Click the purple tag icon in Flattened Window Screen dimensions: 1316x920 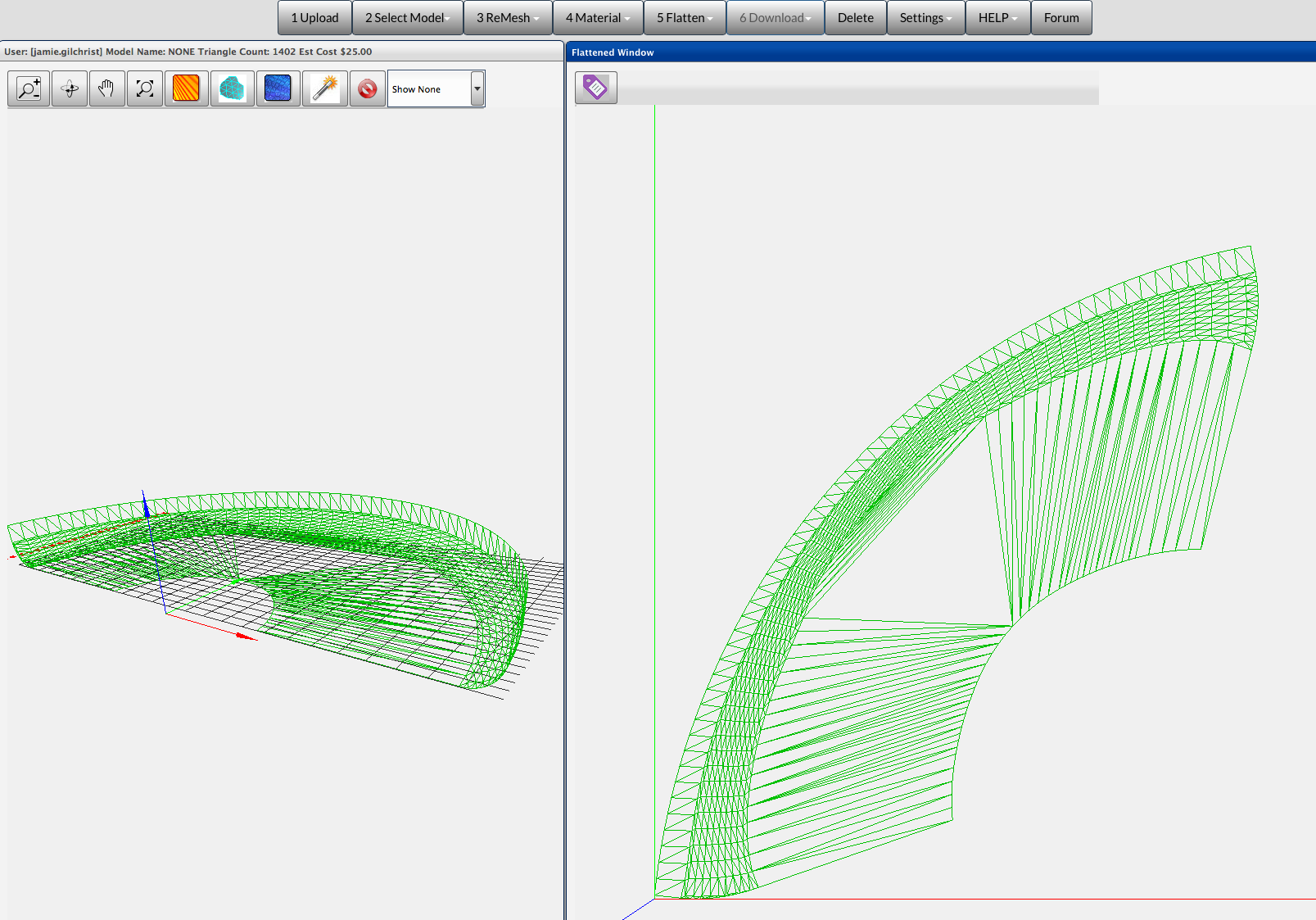pos(595,87)
